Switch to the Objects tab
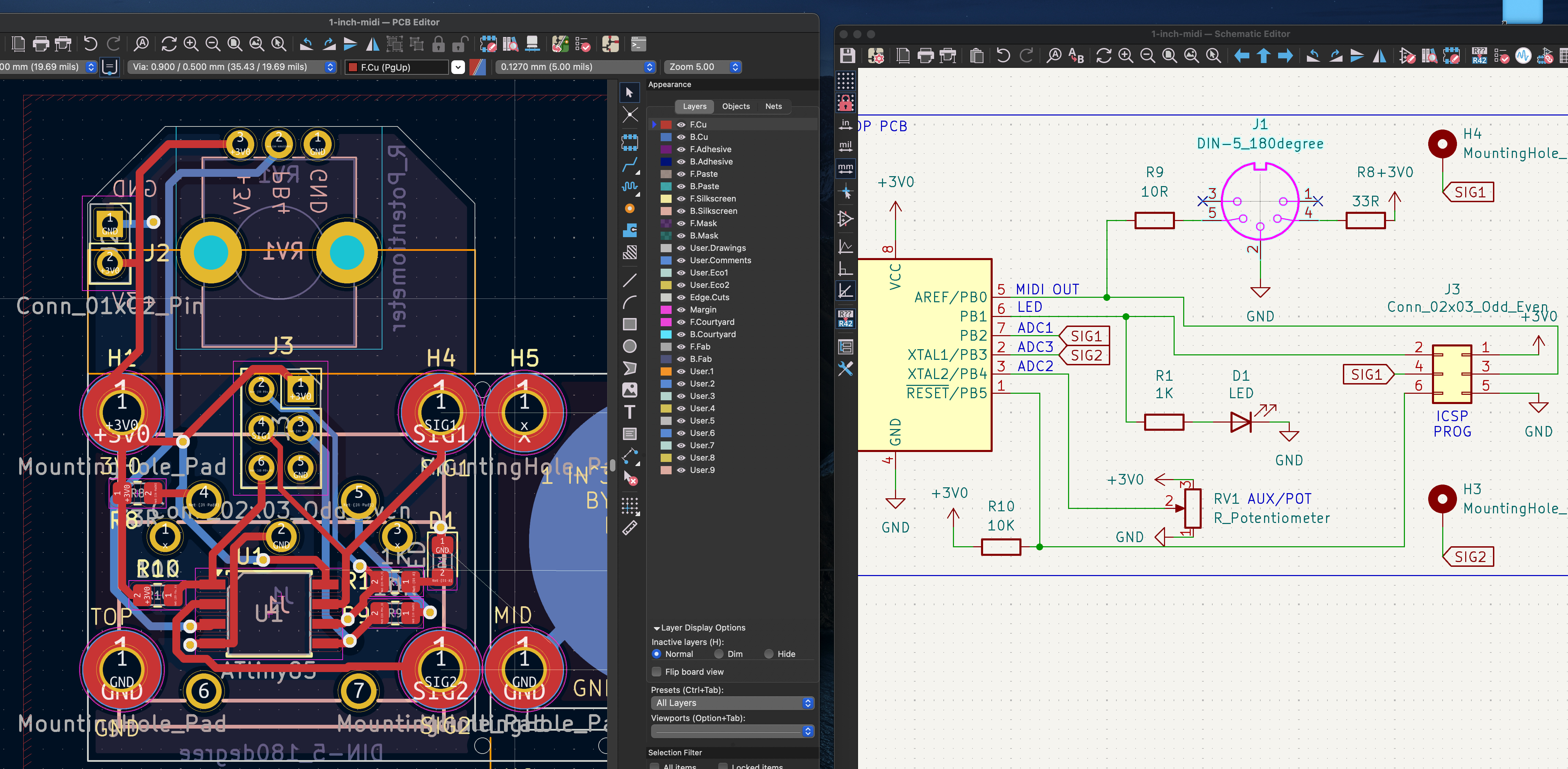This screenshot has width=1568, height=769. pyautogui.click(x=736, y=107)
